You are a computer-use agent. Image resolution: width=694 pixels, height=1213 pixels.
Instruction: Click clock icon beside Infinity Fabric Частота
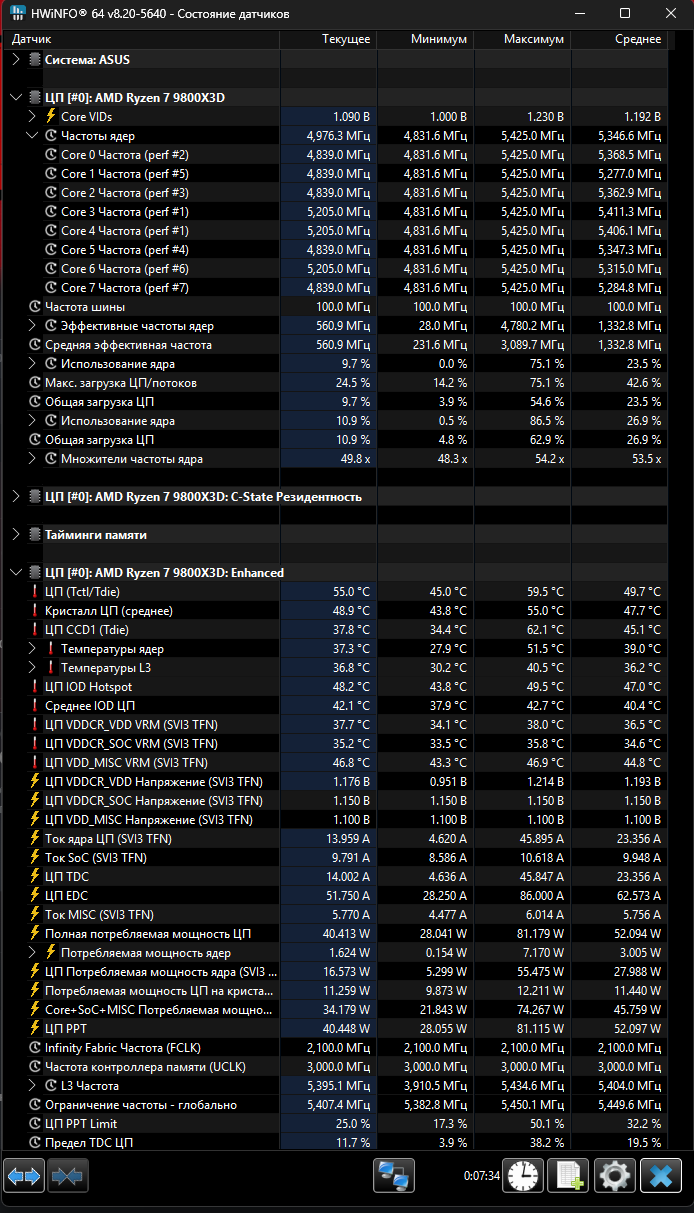point(35,1048)
